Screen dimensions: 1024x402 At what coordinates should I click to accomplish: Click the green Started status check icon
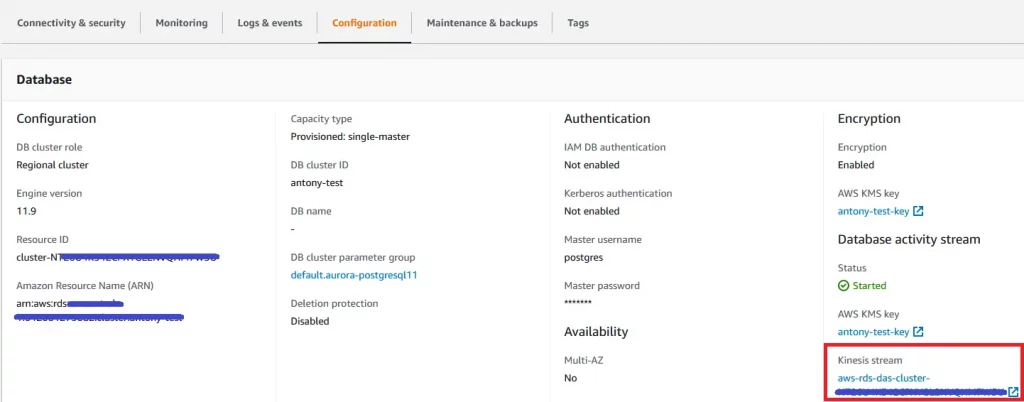click(x=843, y=286)
